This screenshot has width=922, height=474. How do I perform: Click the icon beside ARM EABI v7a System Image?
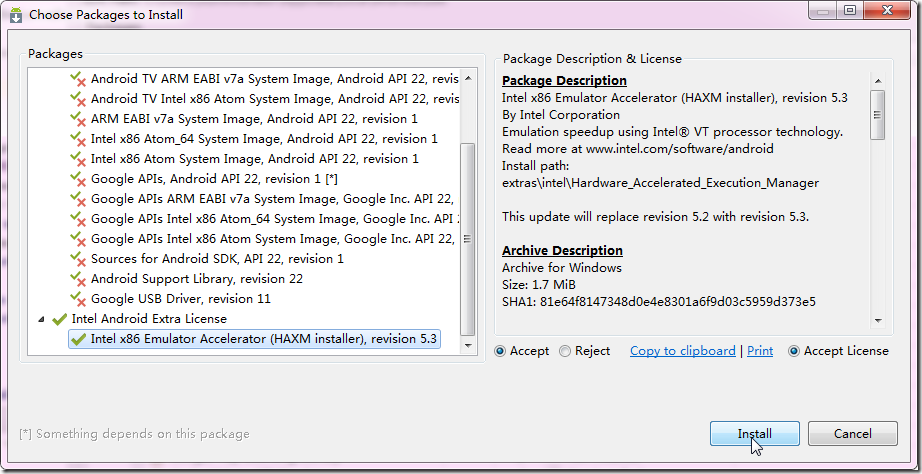click(78, 119)
